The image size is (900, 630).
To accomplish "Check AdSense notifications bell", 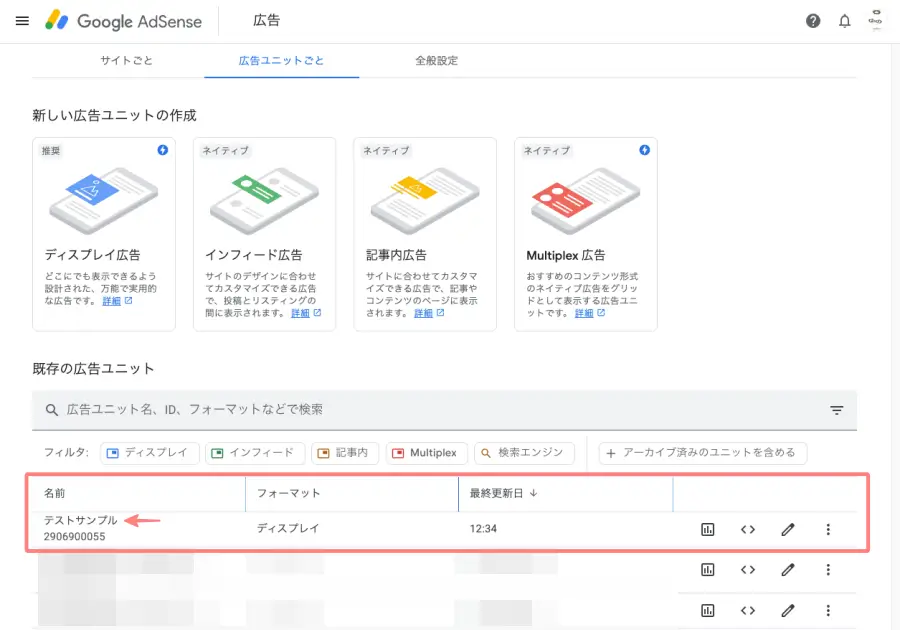I will (844, 20).
